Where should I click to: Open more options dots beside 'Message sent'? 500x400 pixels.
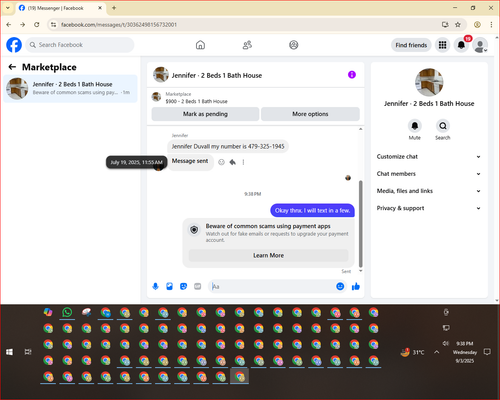point(243,162)
